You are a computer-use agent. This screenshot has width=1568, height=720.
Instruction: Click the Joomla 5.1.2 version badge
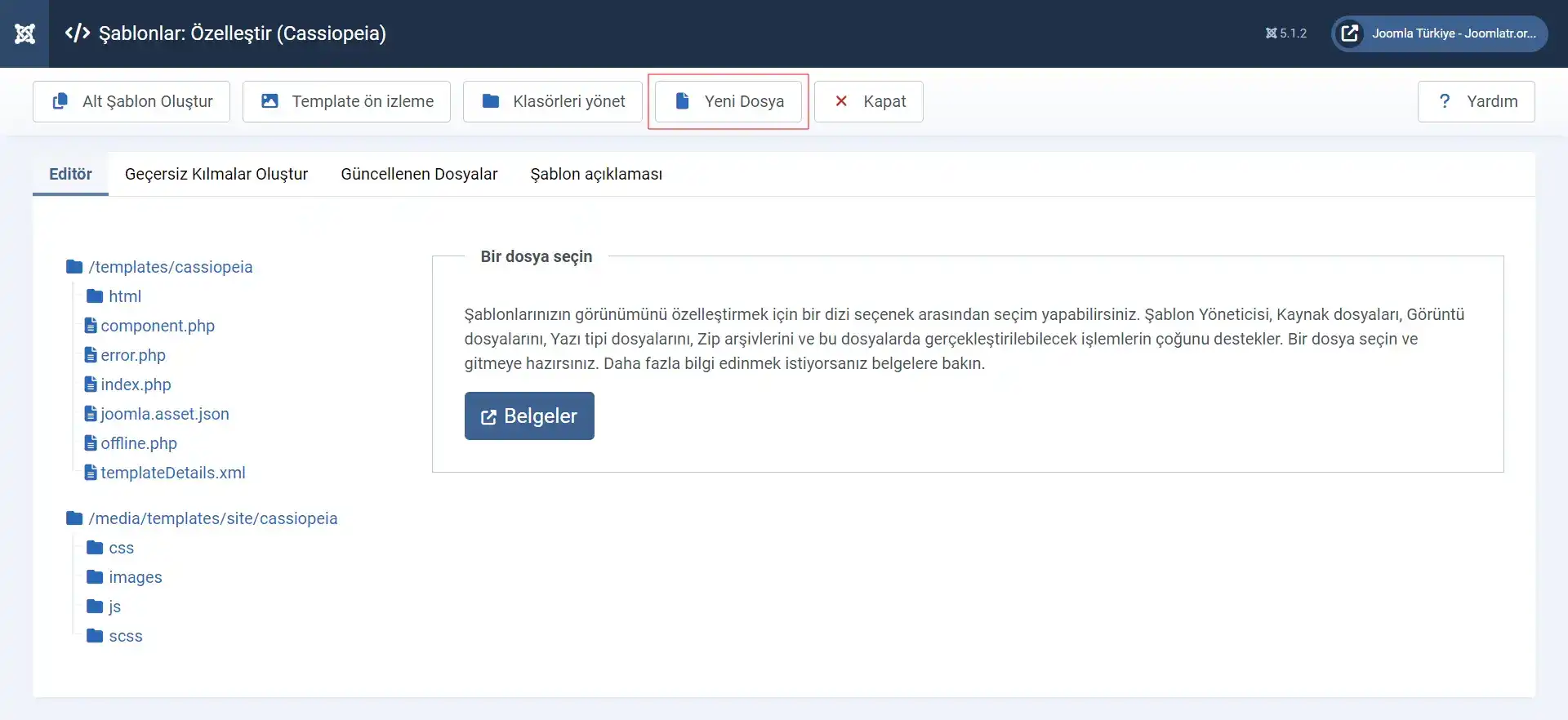click(x=1286, y=33)
